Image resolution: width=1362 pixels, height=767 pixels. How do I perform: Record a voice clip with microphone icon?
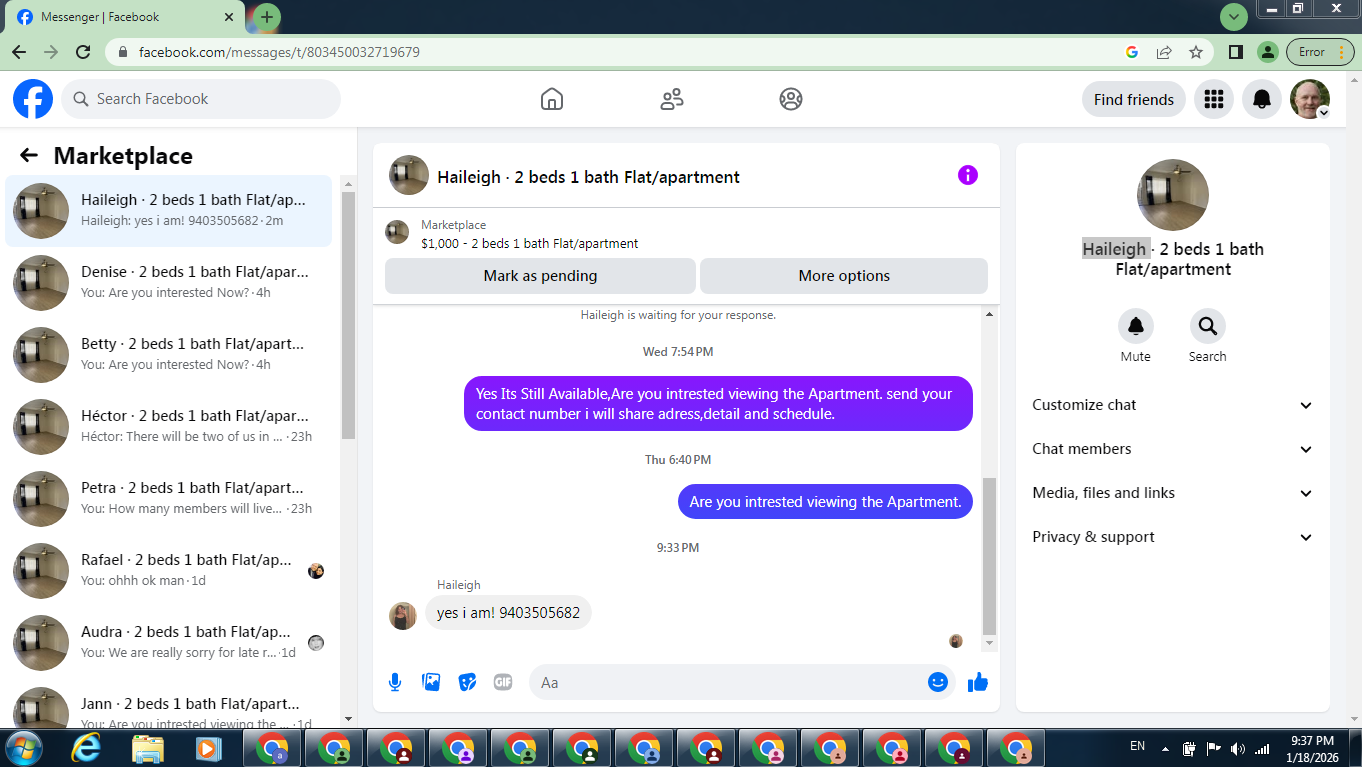tap(395, 682)
